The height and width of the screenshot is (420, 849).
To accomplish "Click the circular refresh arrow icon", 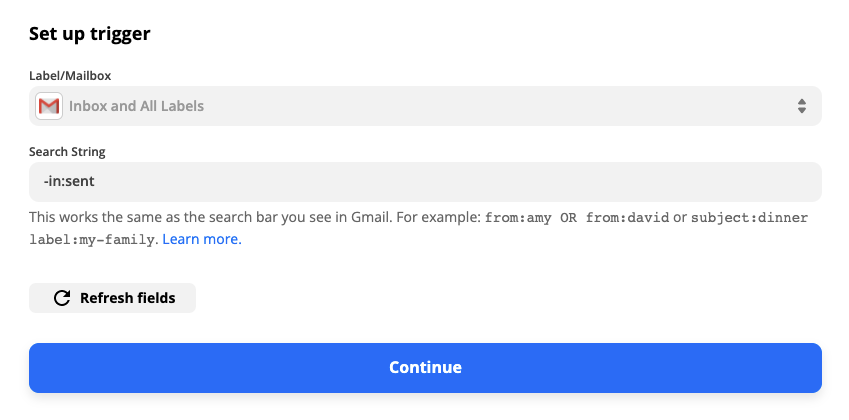I will [x=61, y=298].
